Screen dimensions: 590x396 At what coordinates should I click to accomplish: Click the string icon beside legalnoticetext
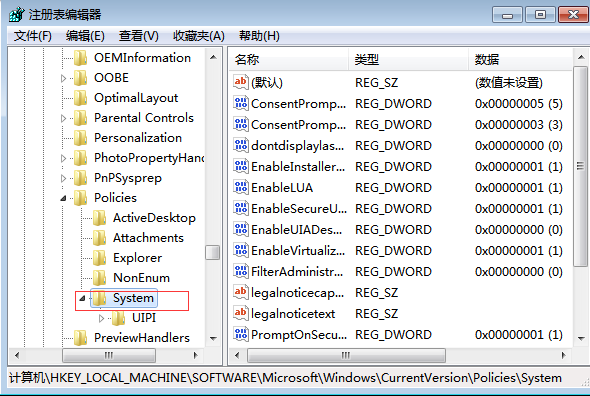coord(240,313)
